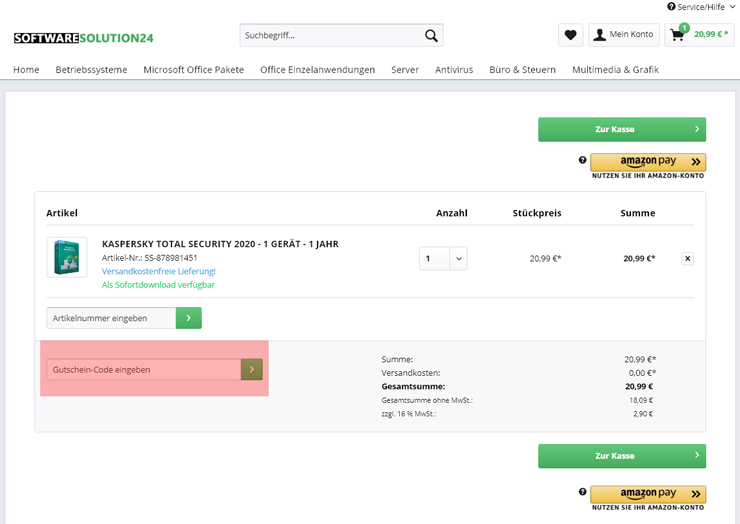The width and height of the screenshot is (740, 524).
Task: Open Multimedia & Grafik category
Action: (x=615, y=69)
